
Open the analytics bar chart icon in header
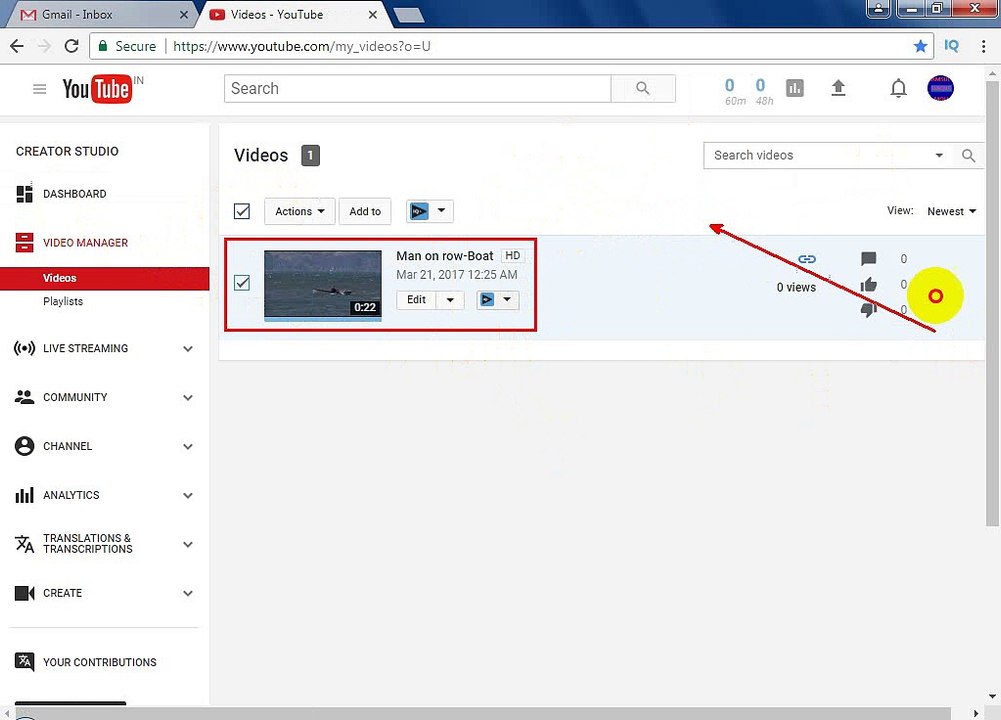[x=795, y=88]
